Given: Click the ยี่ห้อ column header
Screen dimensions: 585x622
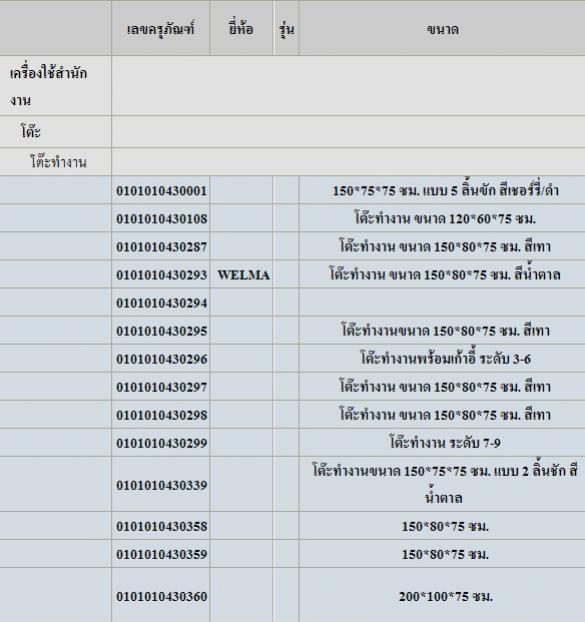Looking at the screenshot, I should click(241, 29).
